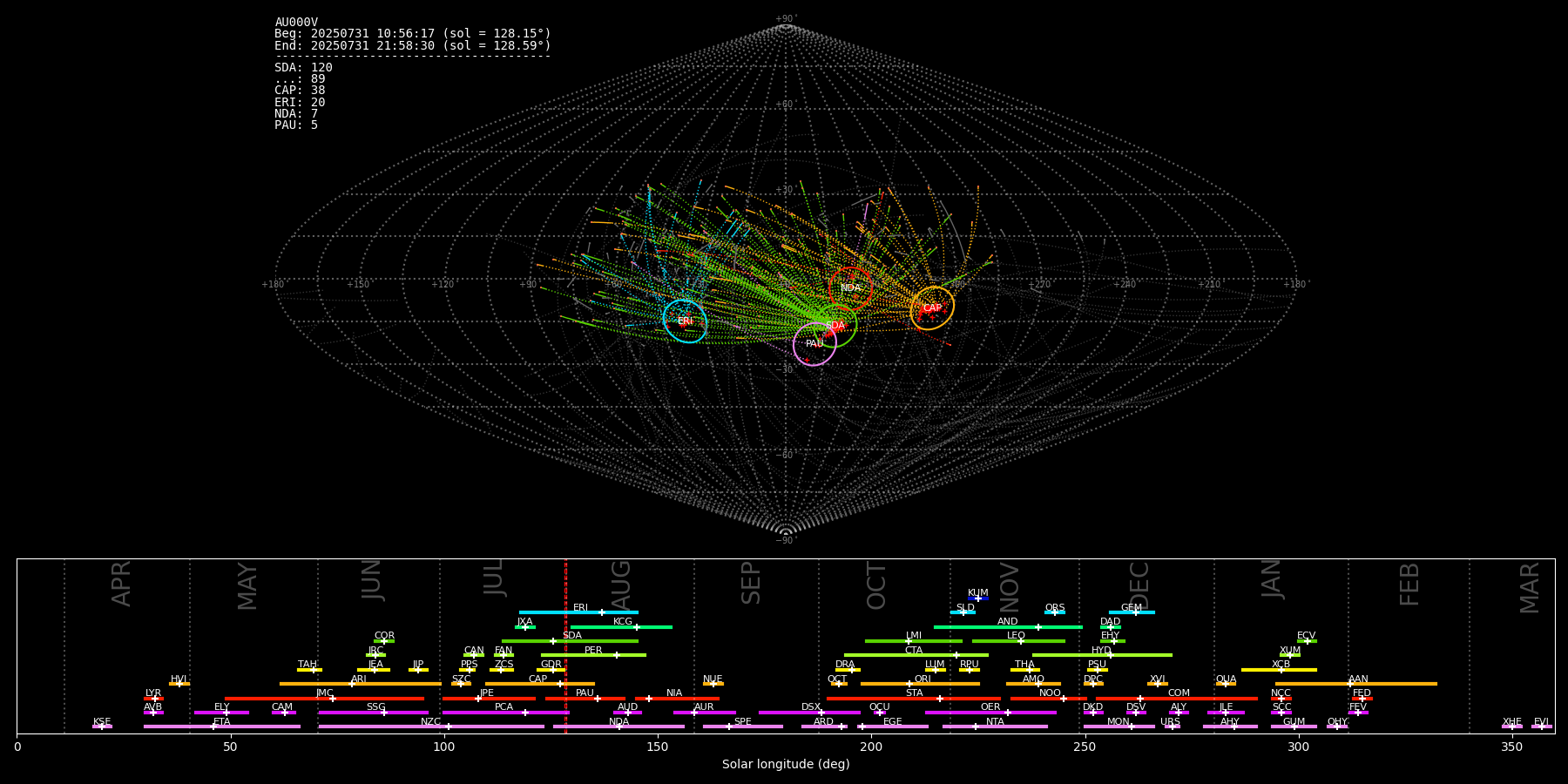Click the cyan ERI radiant circle on the sky map
Screen dimensions: 1568x784
click(686, 321)
